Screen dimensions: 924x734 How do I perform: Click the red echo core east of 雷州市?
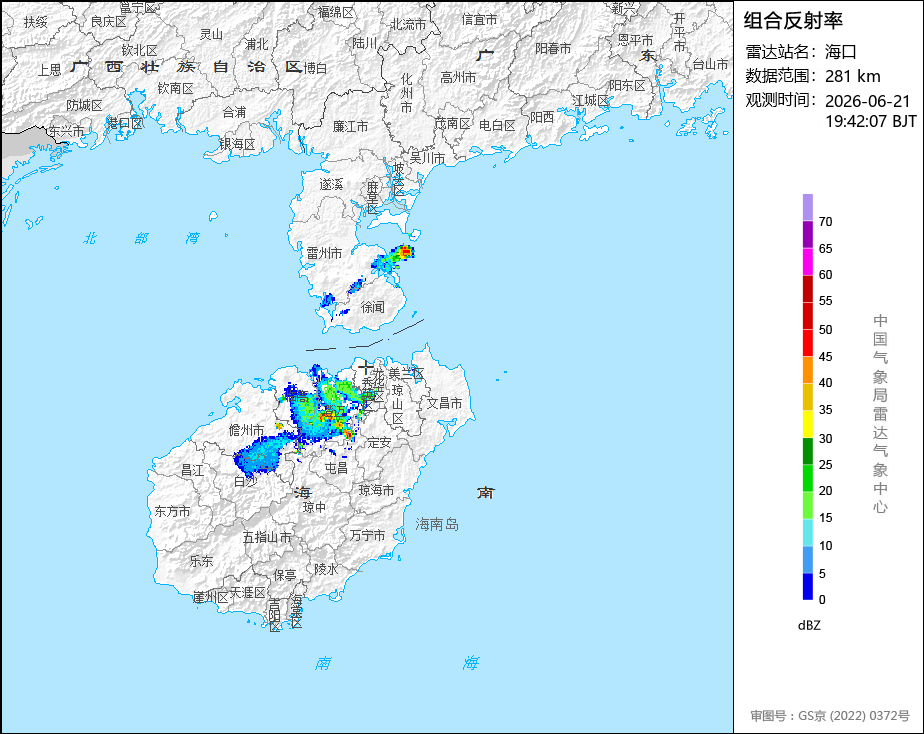pyautogui.click(x=405, y=252)
